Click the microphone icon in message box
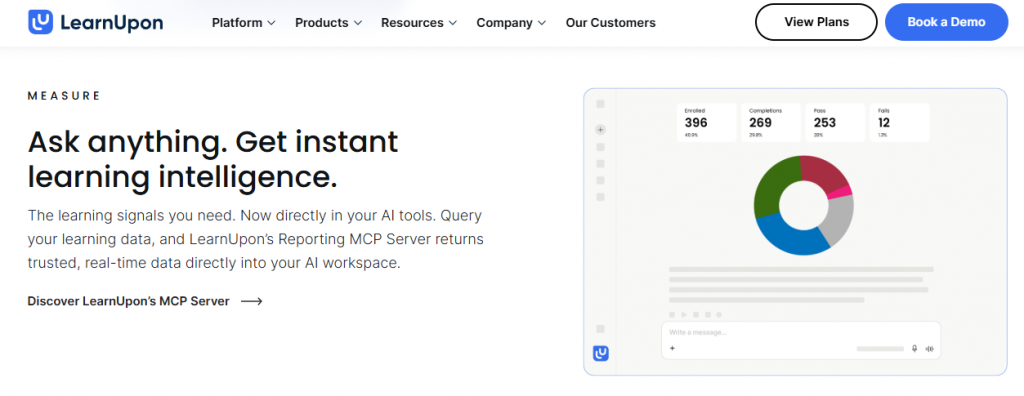The image size is (1024, 396). (914, 348)
